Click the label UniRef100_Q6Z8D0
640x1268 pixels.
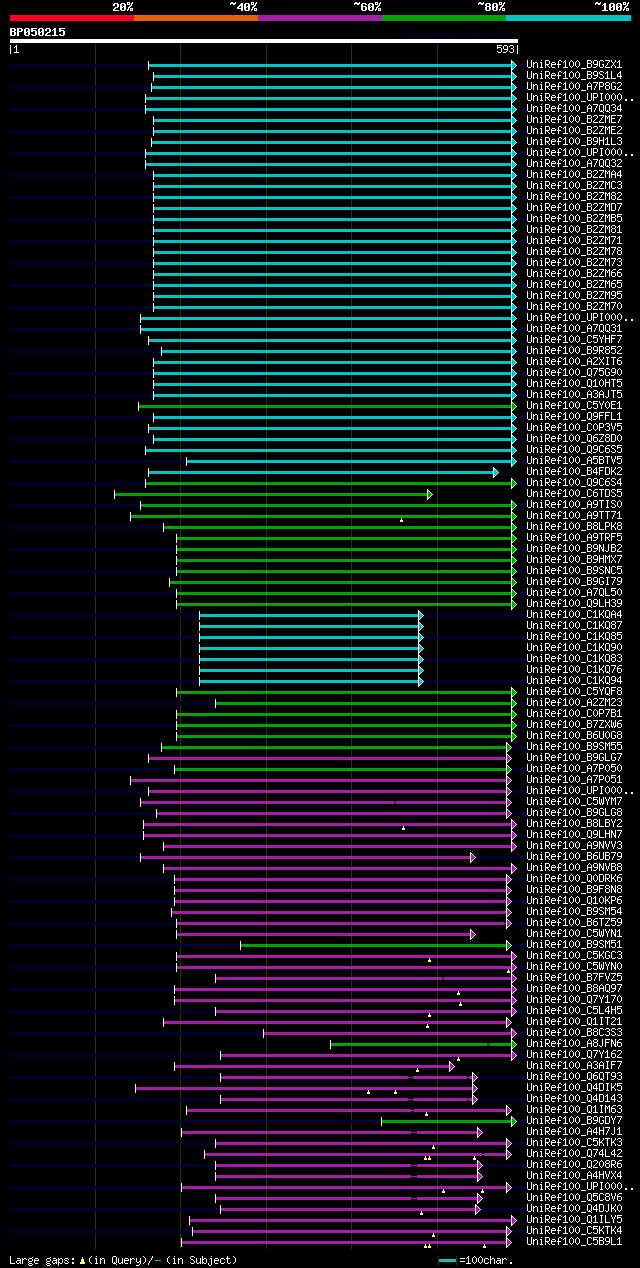575,439
